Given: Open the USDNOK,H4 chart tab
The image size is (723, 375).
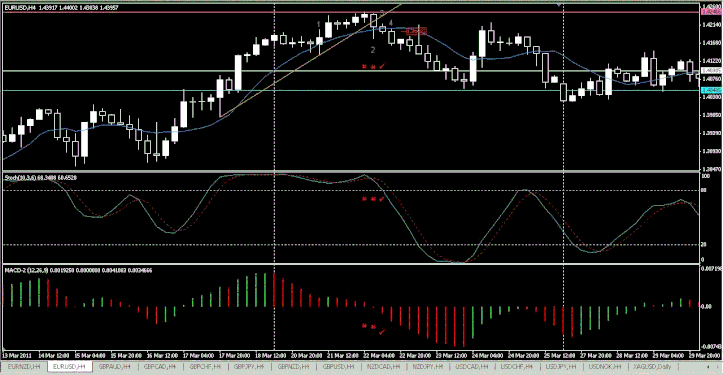Looking at the screenshot, I should pos(604,367).
